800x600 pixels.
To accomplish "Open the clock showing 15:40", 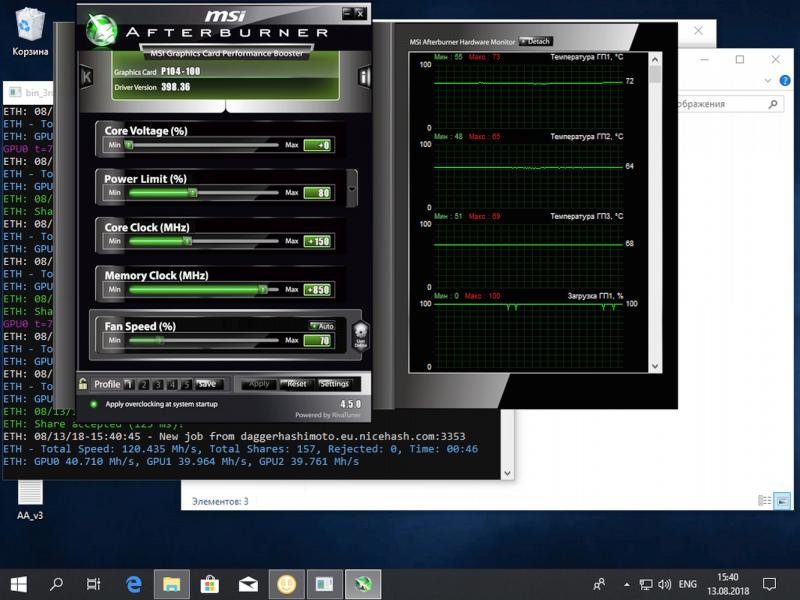I will tap(728, 584).
